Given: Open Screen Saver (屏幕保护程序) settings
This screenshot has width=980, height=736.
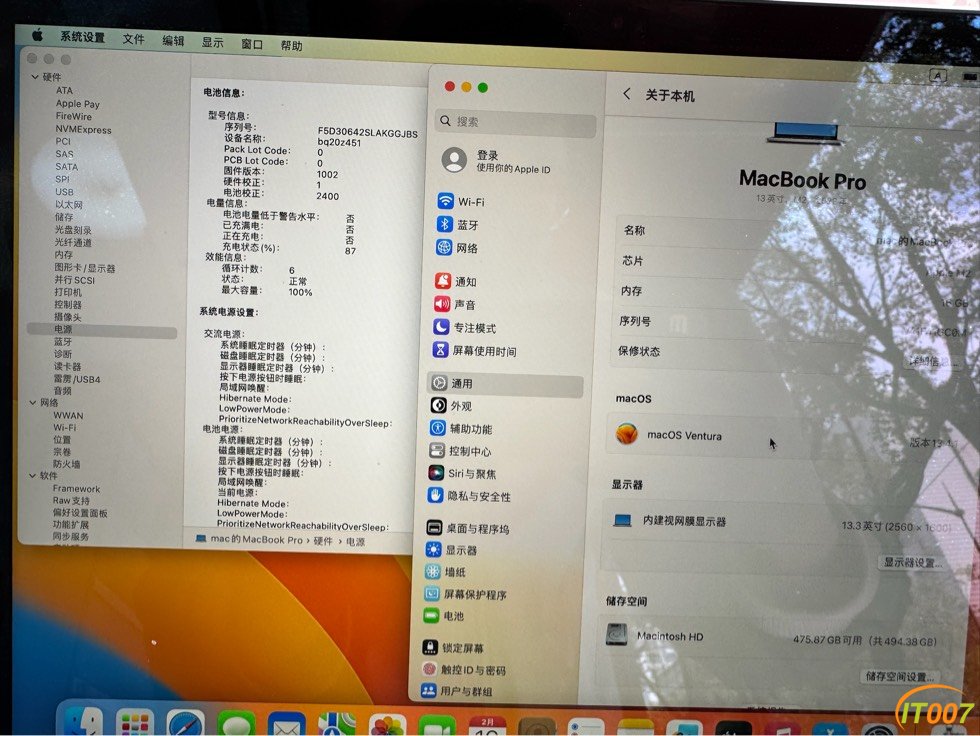Looking at the screenshot, I should point(465,594).
